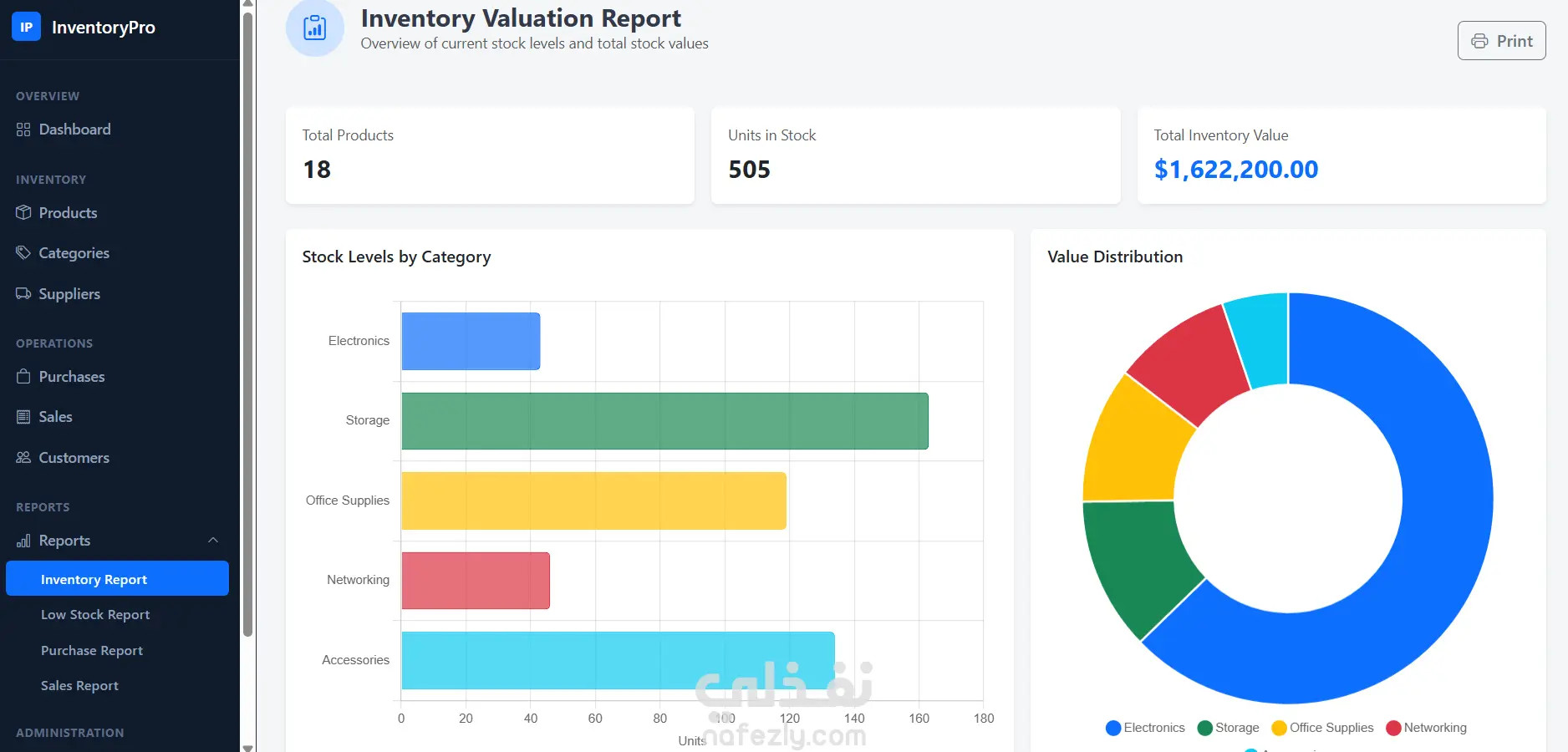The image size is (1568, 752).
Task: Click the Purchases bag icon
Action: 23,377
